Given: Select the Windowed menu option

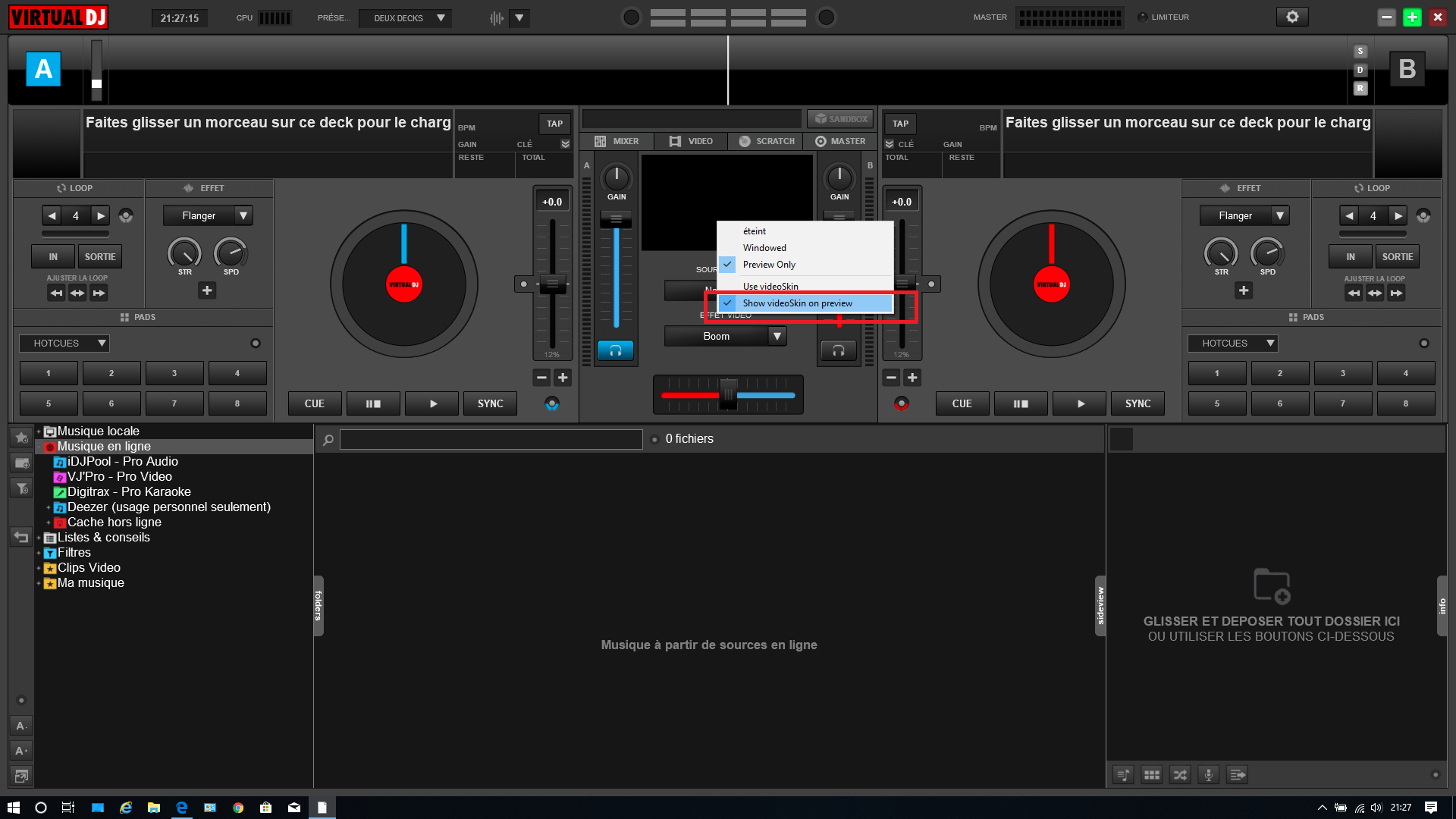Looking at the screenshot, I should [805, 248].
